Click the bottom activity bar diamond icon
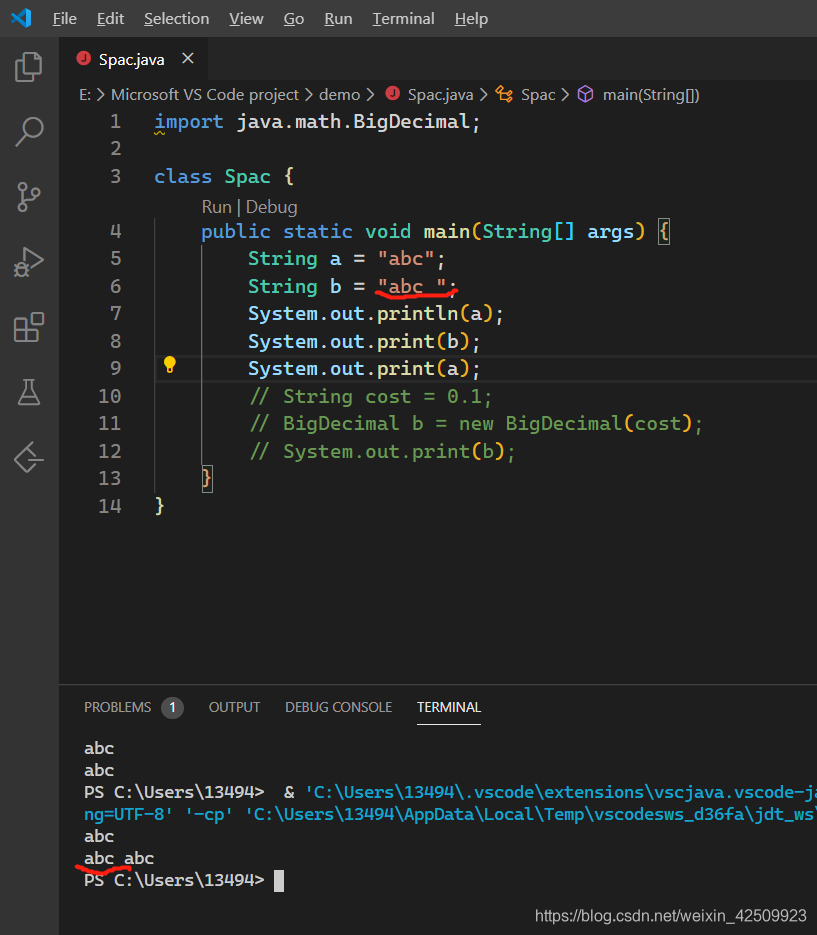817x935 pixels. point(29,457)
